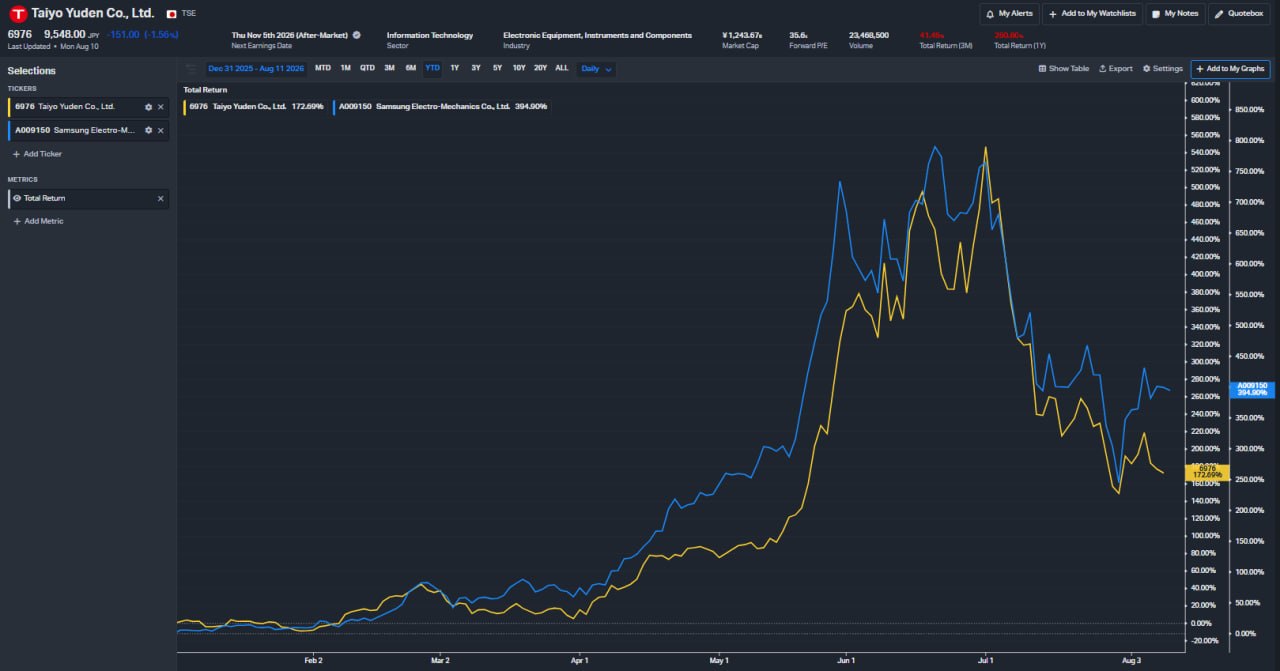The image size is (1280, 671).
Task: Click Add Ticker in Selections panel
Action: click(37, 154)
